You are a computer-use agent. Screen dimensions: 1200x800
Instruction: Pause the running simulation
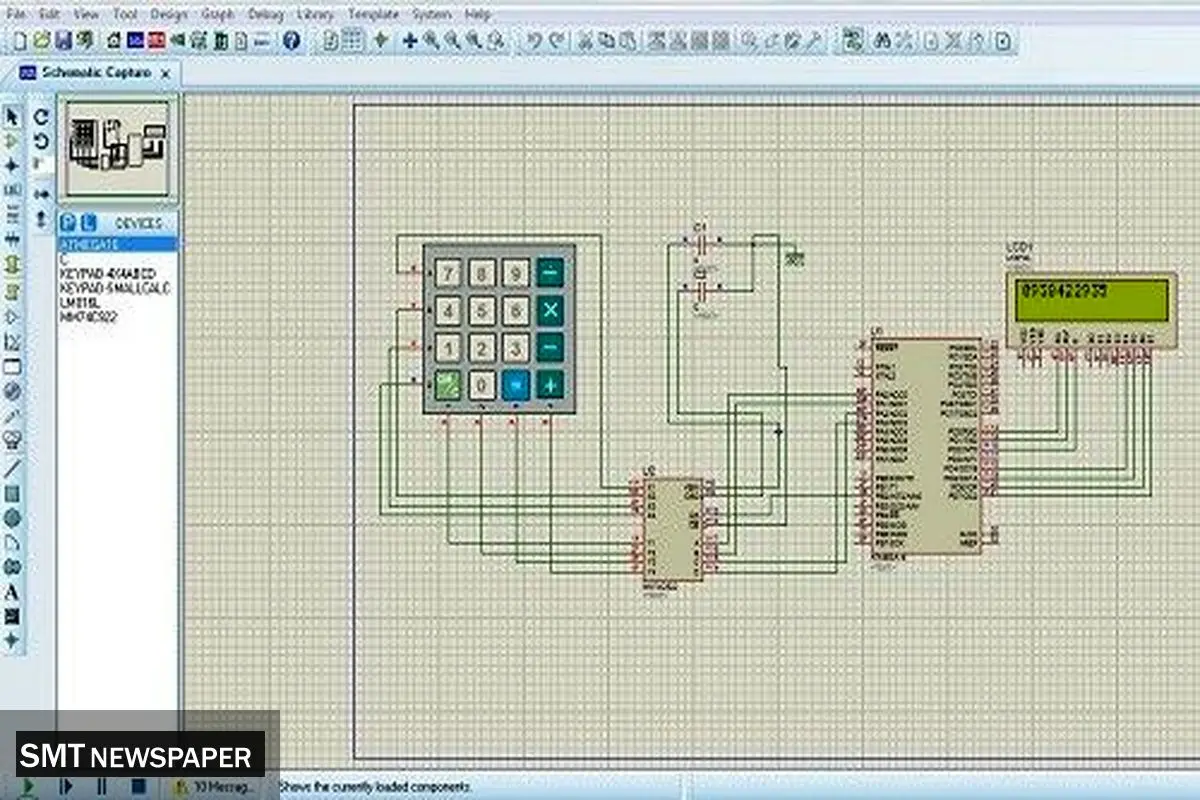[102, 786]
